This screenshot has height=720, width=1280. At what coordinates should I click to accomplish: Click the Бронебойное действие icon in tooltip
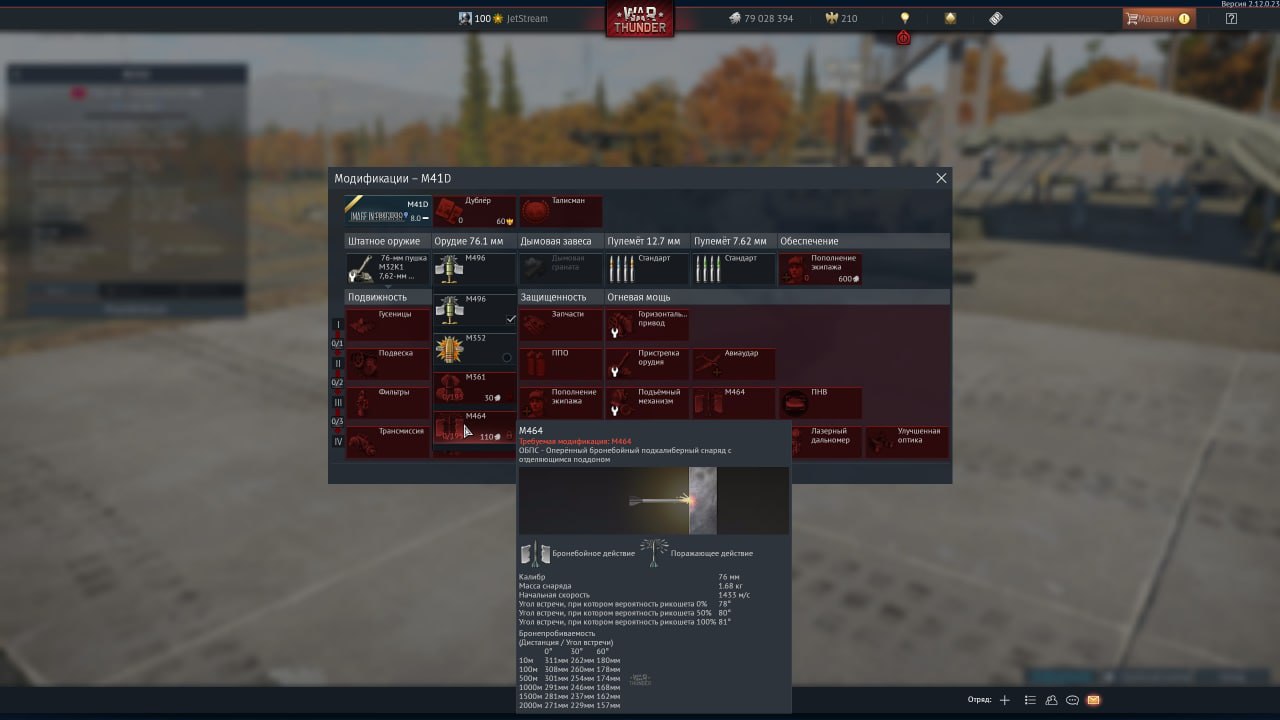(535, 553)
